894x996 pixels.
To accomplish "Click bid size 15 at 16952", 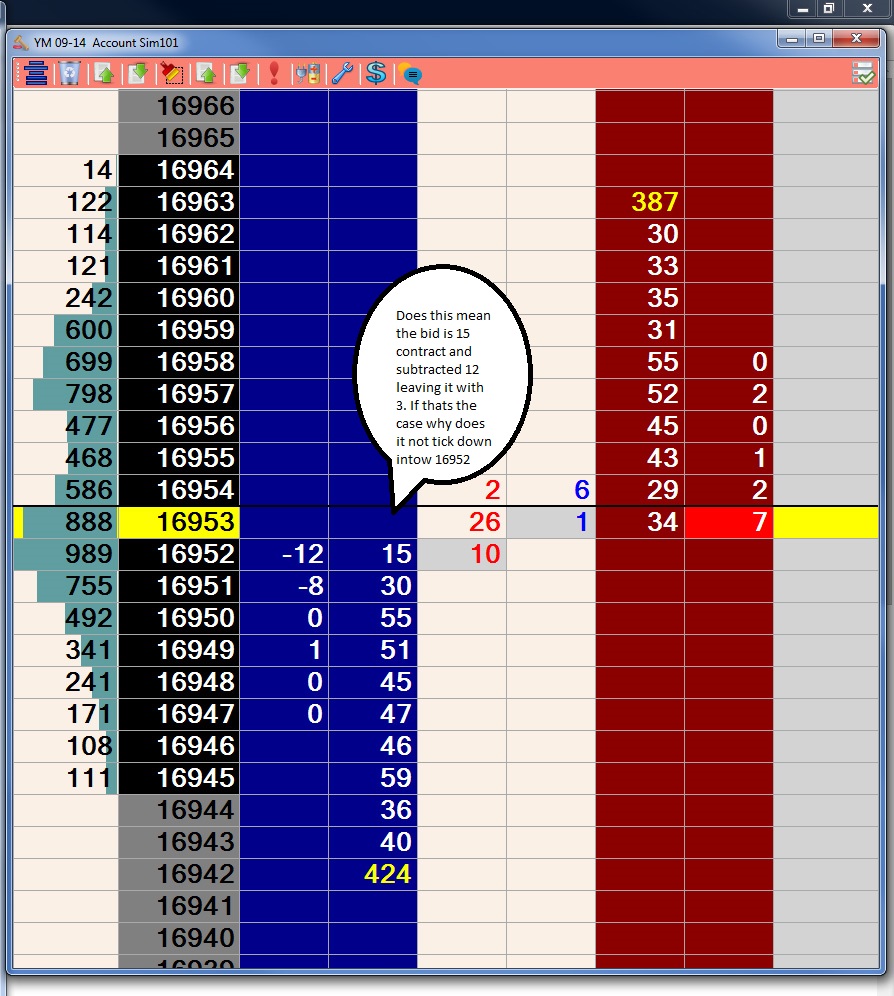I will 373,554.
